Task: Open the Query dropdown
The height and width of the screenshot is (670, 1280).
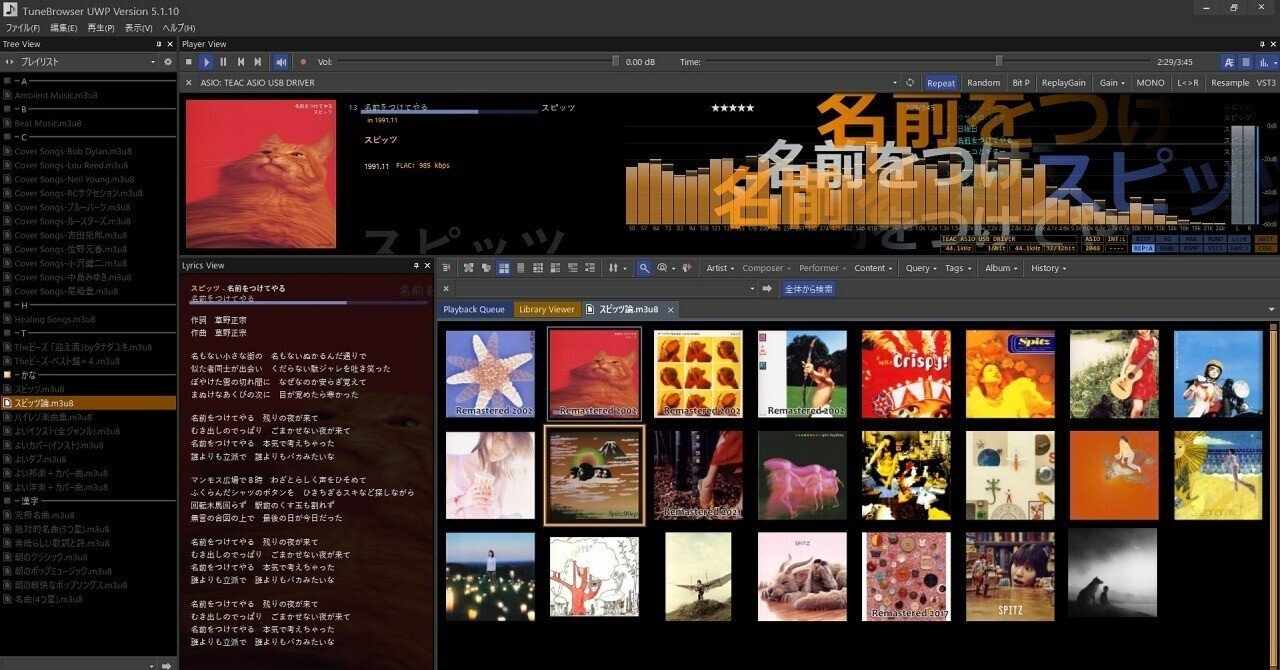Action: (921, 268)
